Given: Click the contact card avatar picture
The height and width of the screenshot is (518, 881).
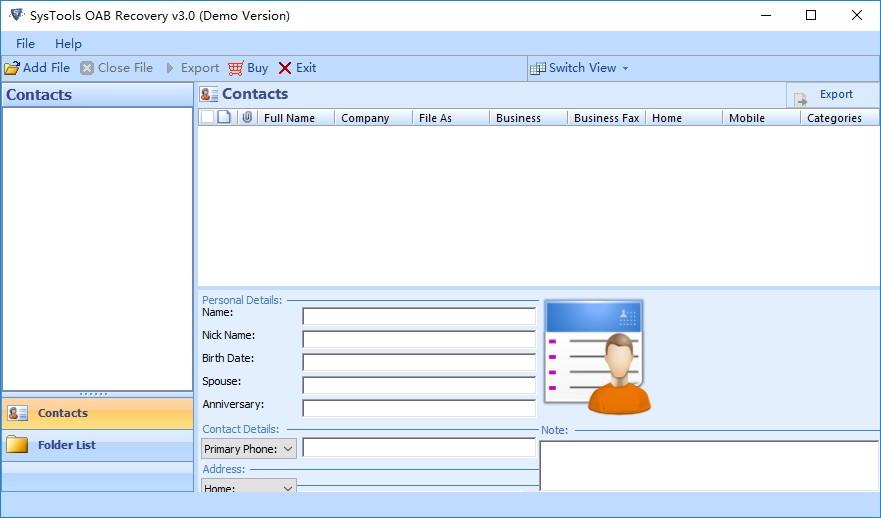Looking at the screenshot, I should tap(597, 357).
